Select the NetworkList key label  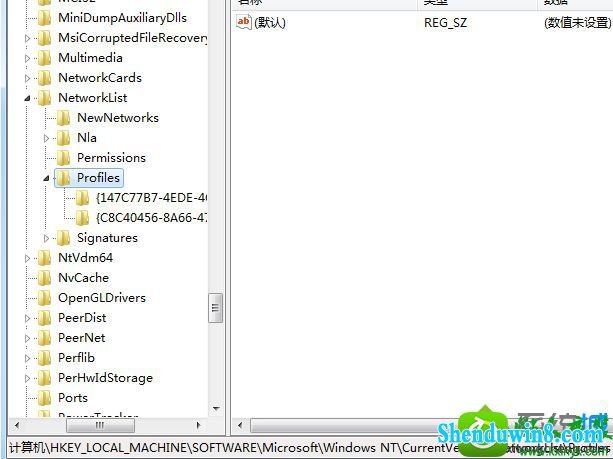click(93, 98)
